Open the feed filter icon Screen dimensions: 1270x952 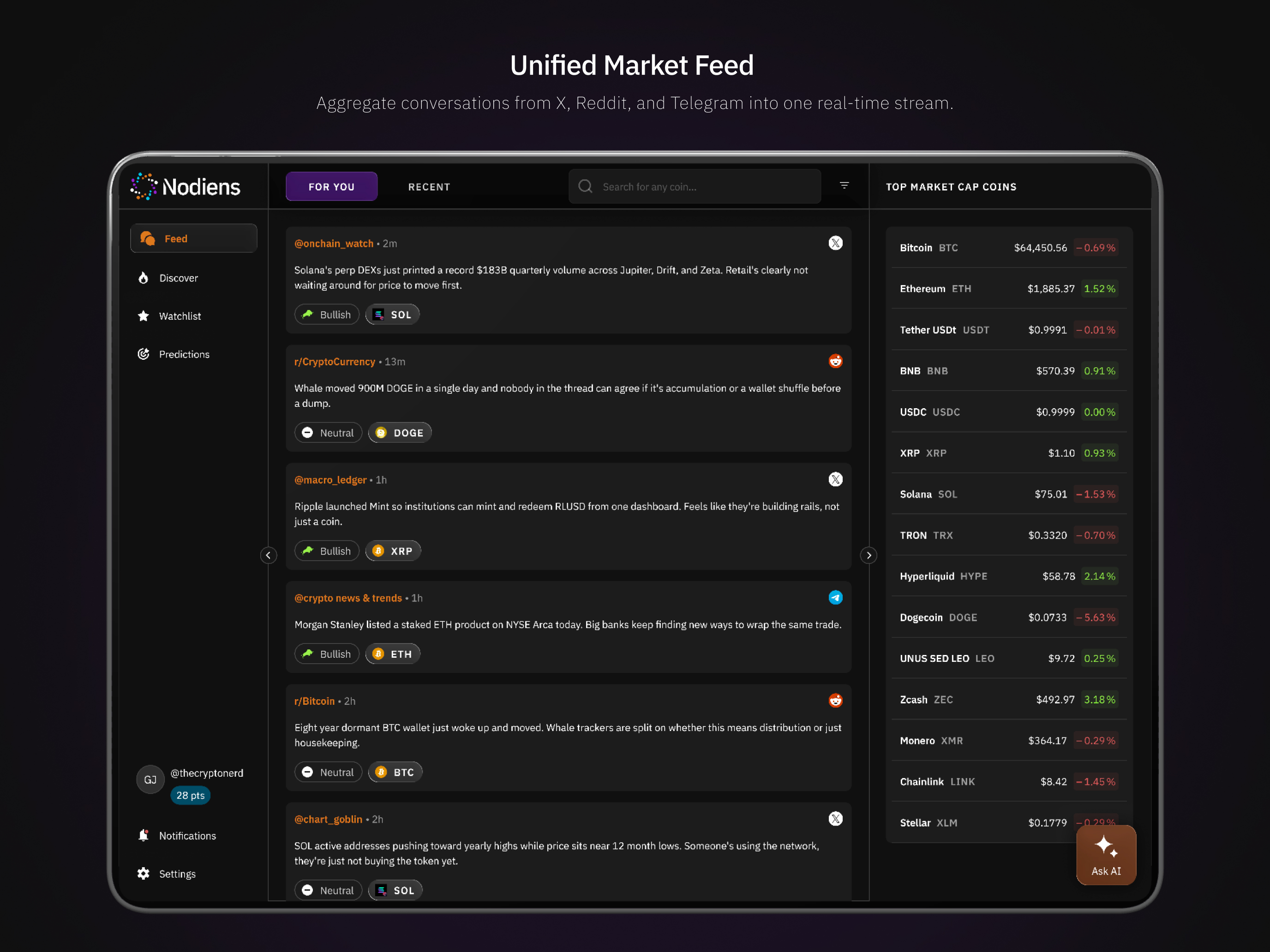844,185
